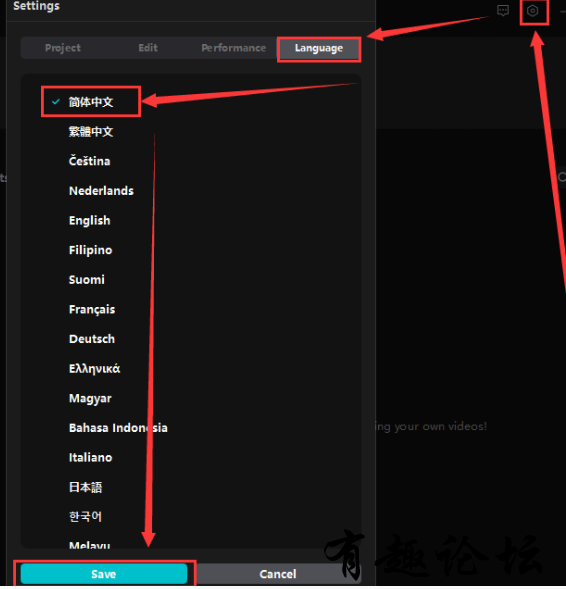
Task: Choose 繁體中文 as the language
Action: [91, 131]
